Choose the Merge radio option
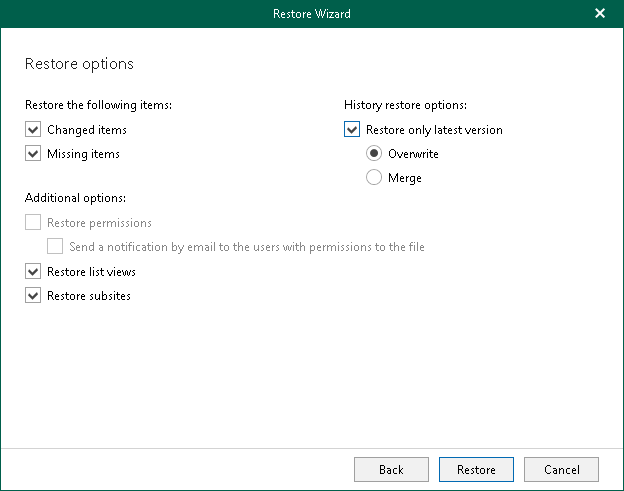The image size is (624, 491). [374, 178]
